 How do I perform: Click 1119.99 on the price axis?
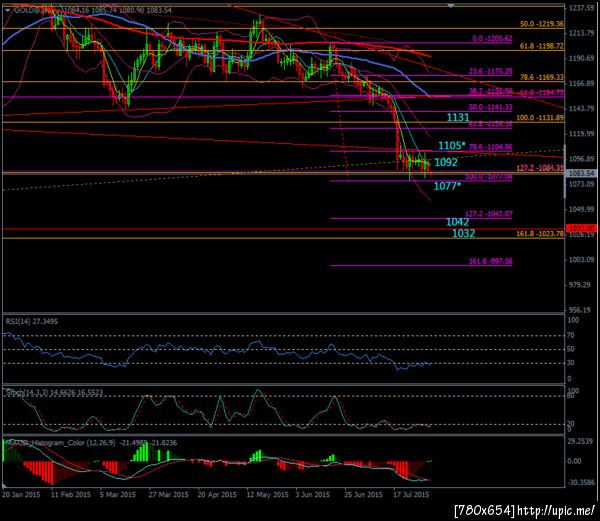(x=581, y=134)
